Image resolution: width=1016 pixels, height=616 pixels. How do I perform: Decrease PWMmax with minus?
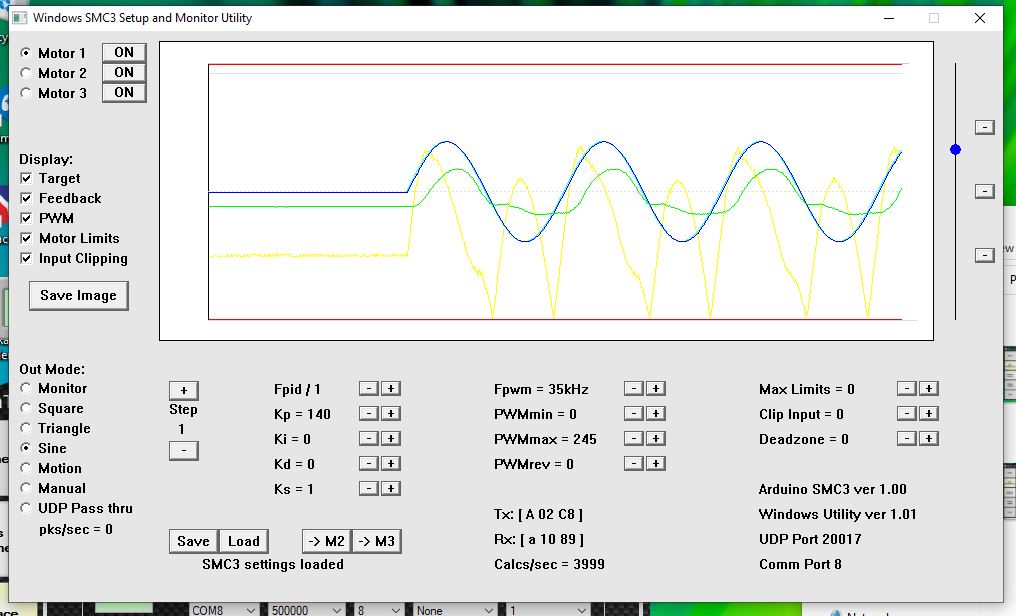click(634, 439)
